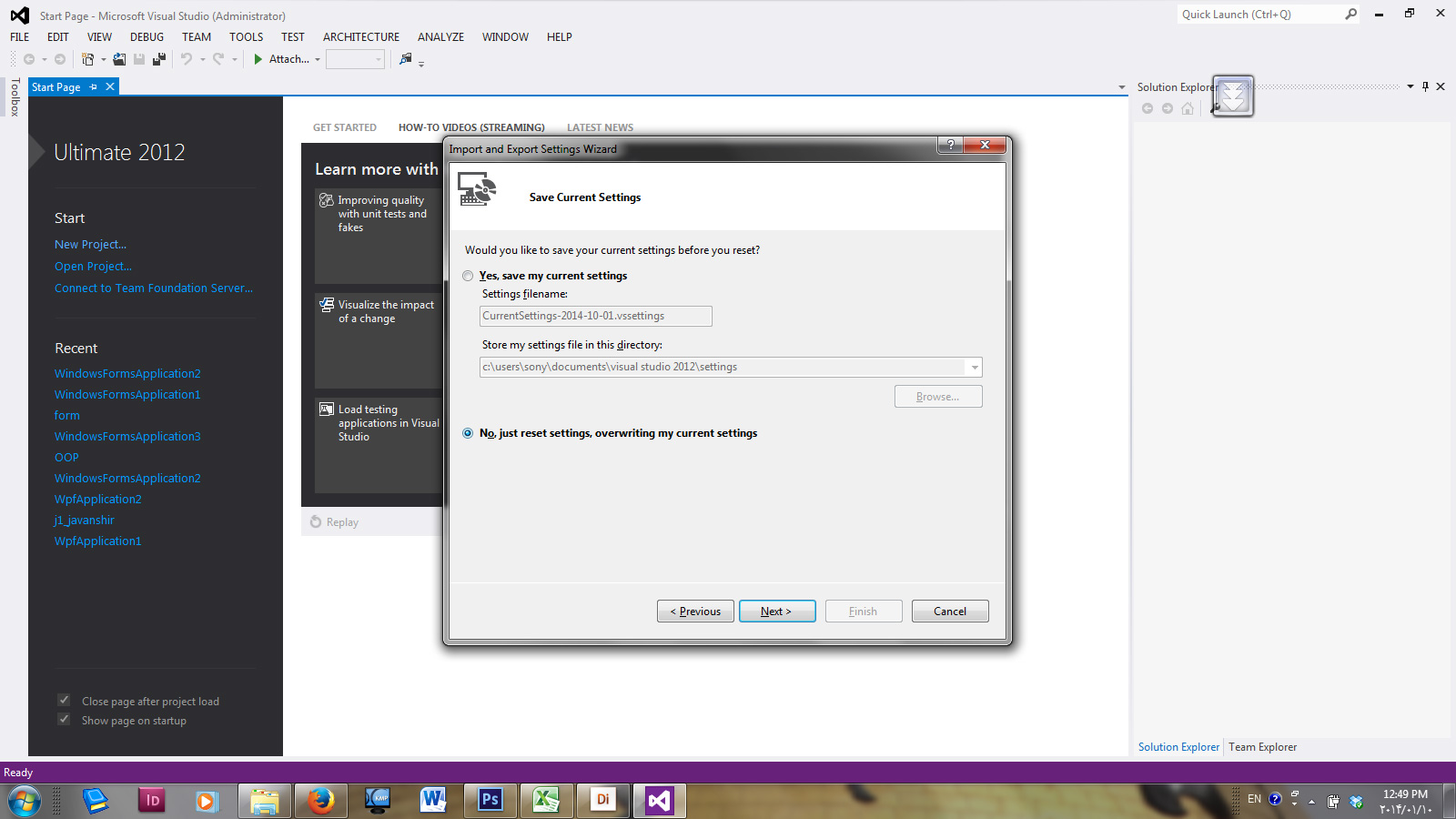
Task: Toggle 'Show page on startup' checkbox
Action: tap(64, 720)
